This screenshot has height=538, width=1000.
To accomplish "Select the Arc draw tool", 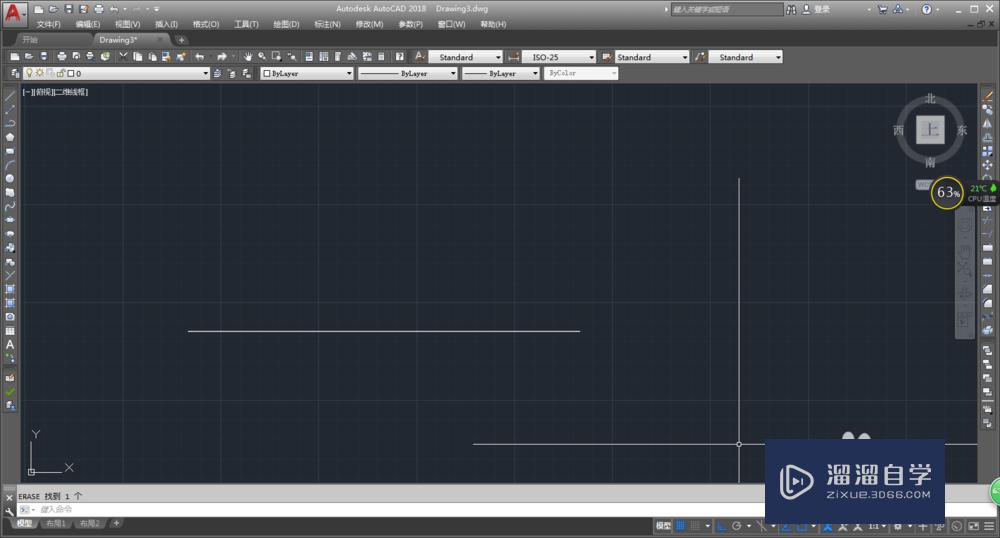I will (x=10, y=165).
